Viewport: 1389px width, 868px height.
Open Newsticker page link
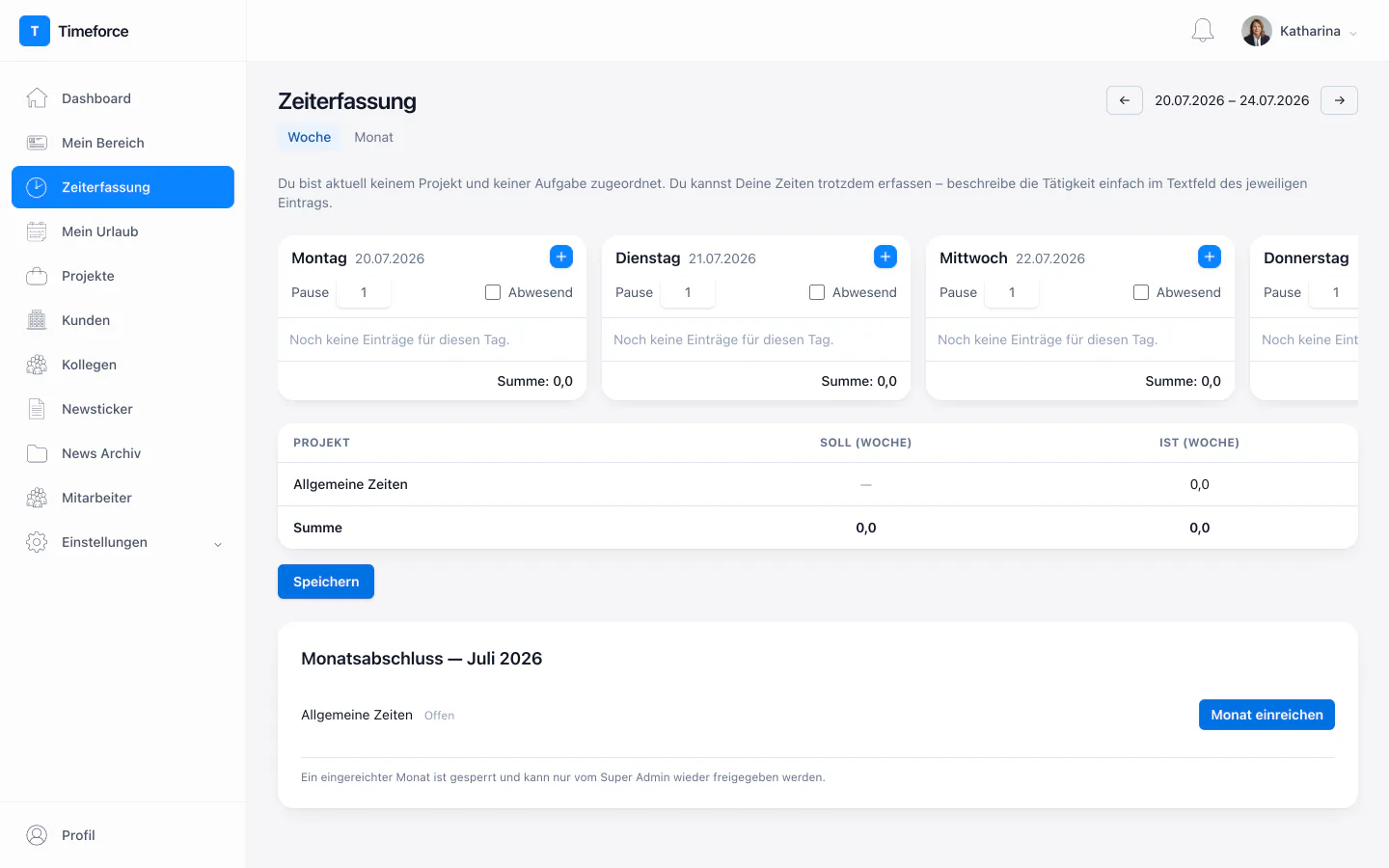[123, 409]
